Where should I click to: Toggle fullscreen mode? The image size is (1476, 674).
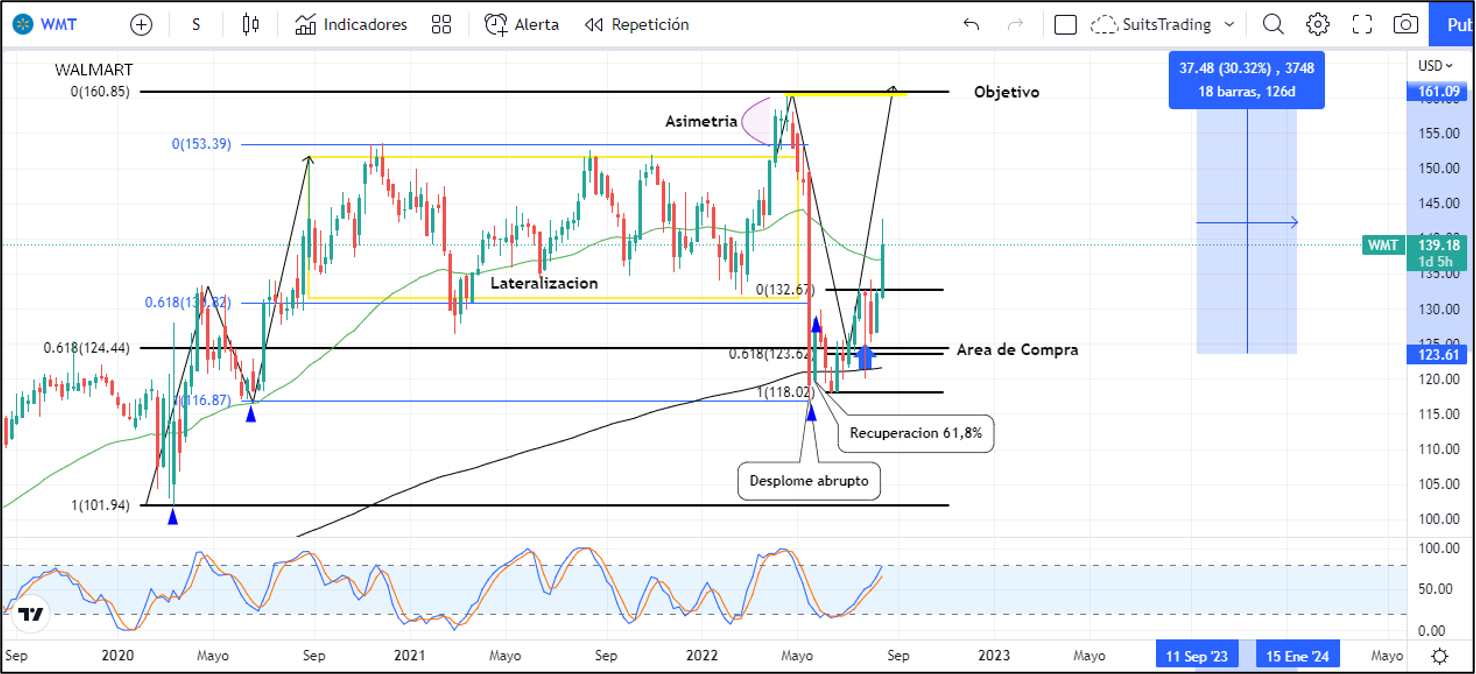point(1362,25)
